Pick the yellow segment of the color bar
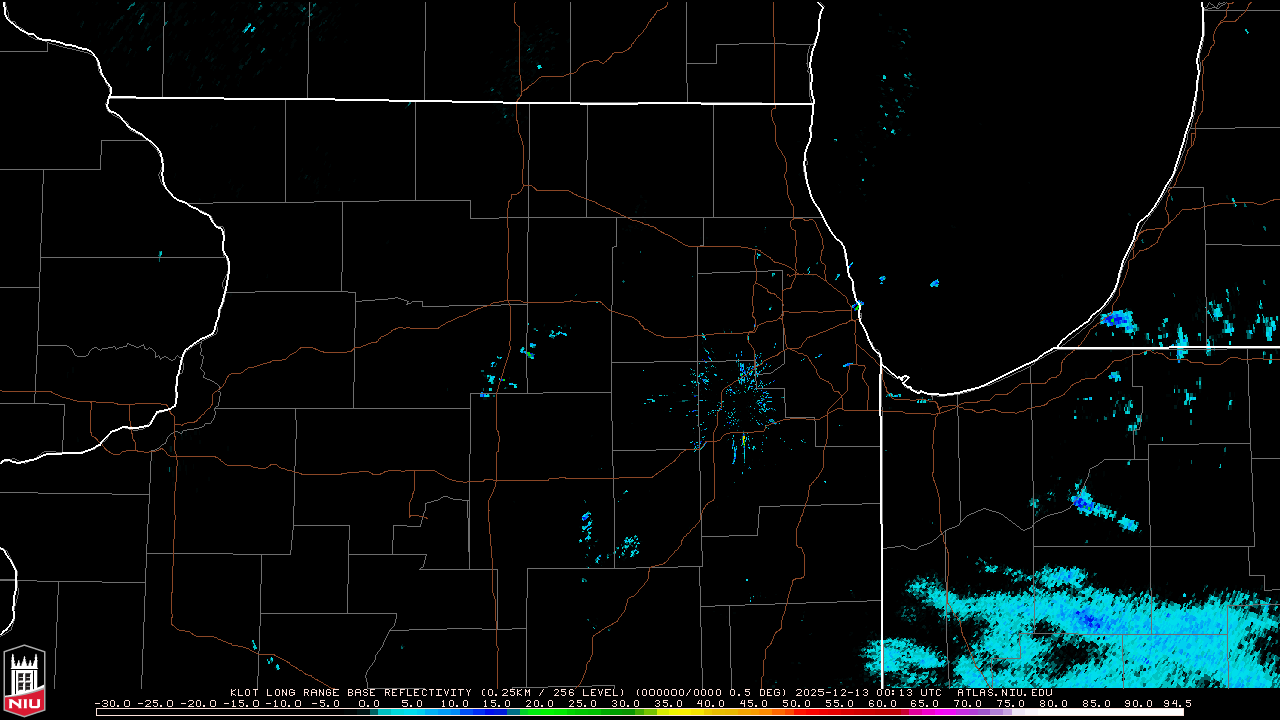 (x=690, y=712)
